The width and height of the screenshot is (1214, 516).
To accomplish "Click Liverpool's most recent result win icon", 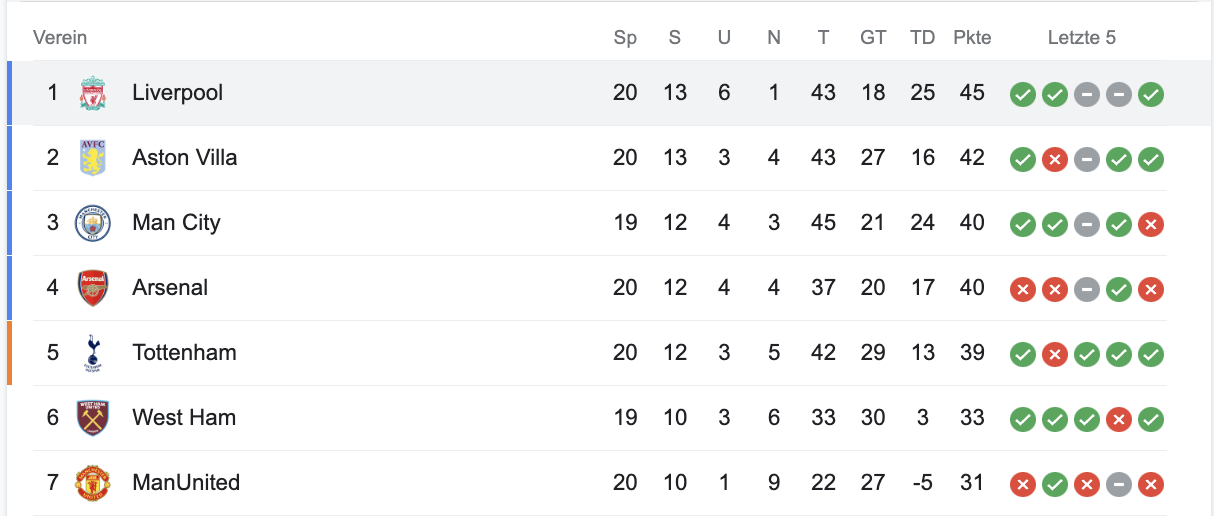I will click(x=1151, y=95).
